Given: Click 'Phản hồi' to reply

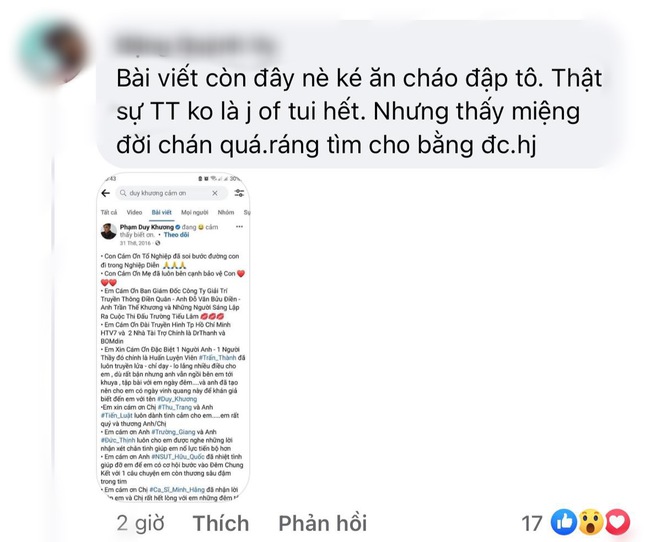Looking at the screenshot, I should point(323,523).
